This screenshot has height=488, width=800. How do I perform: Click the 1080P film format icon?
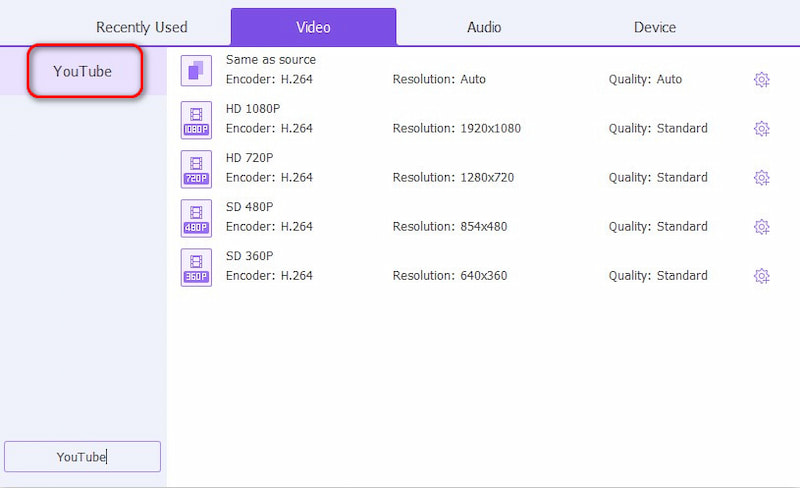pos(196,120)
